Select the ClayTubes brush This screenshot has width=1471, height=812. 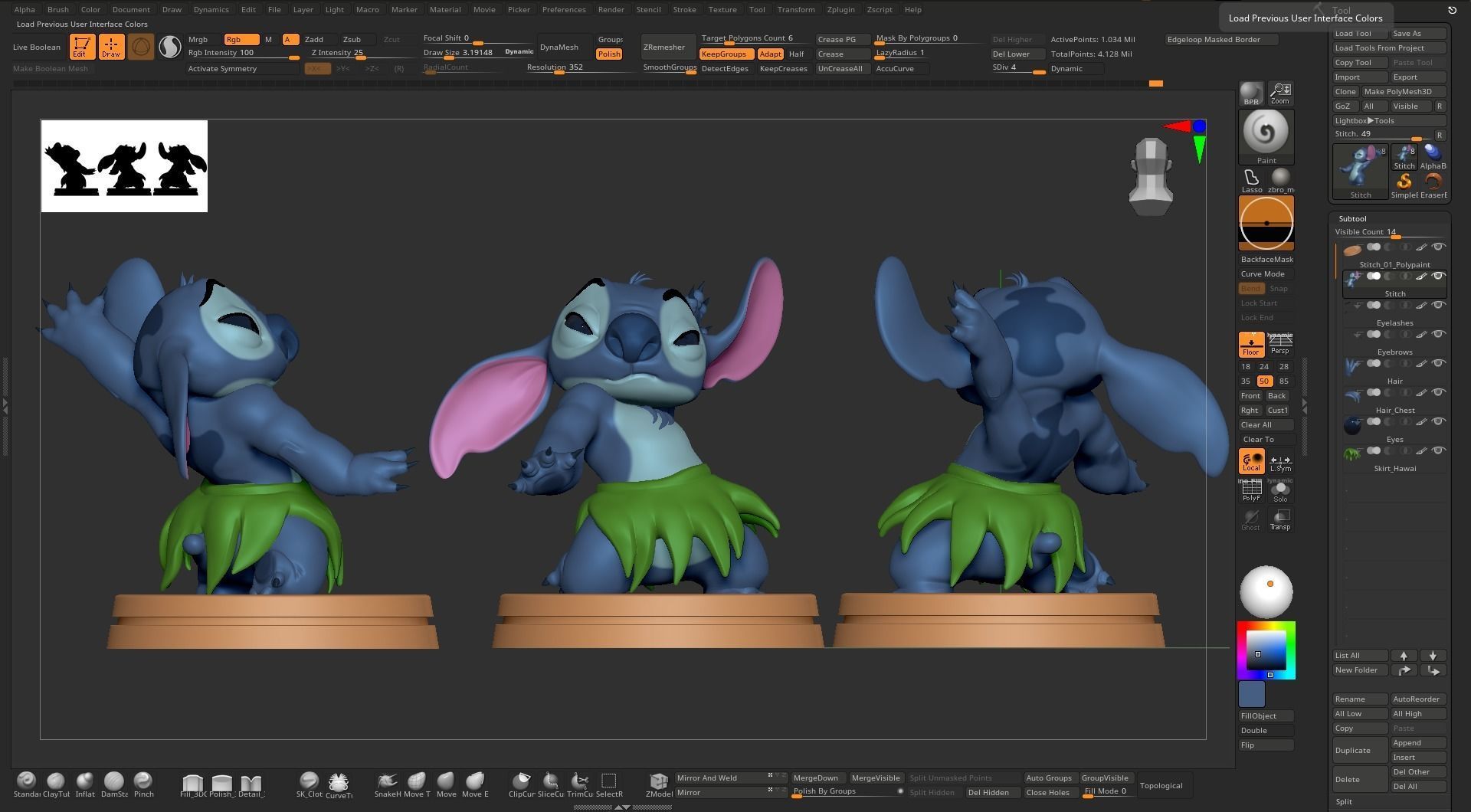pyautogui.click(x=56, y=784)
